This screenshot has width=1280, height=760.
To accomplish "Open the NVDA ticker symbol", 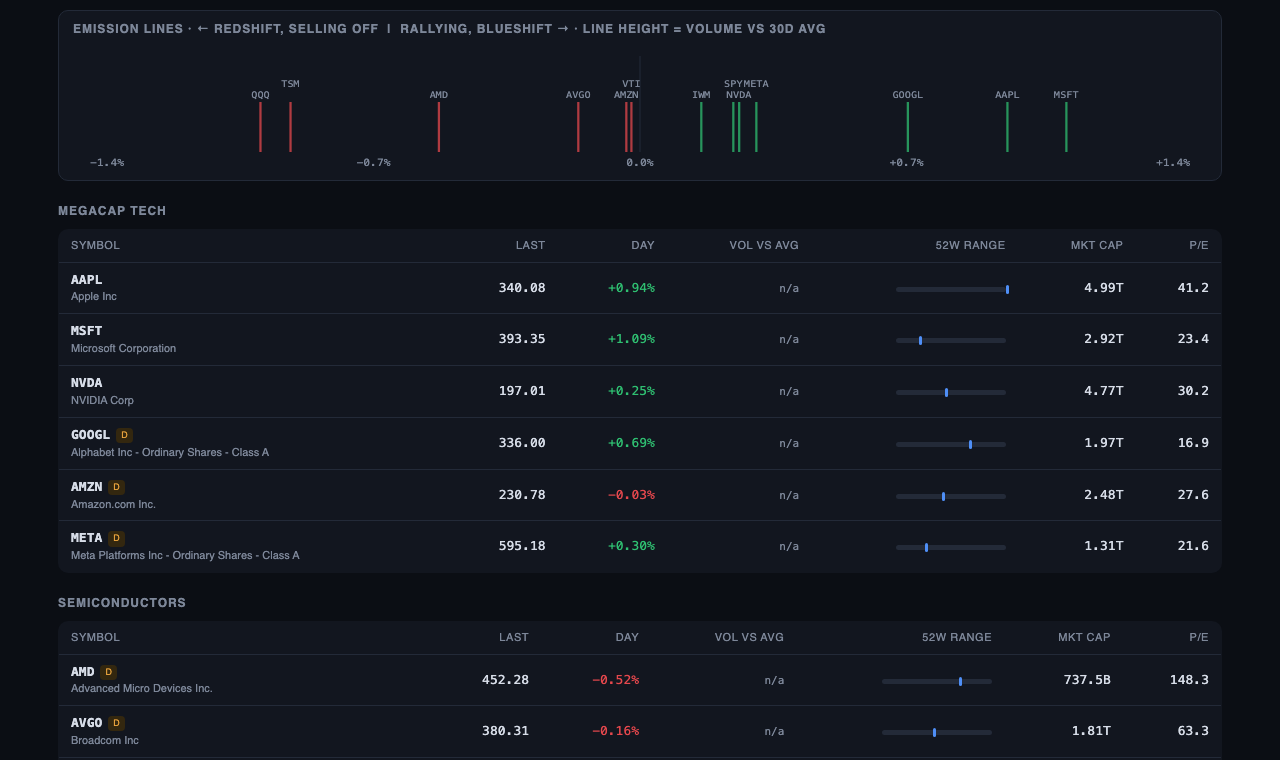I will [x=87, y=383].
